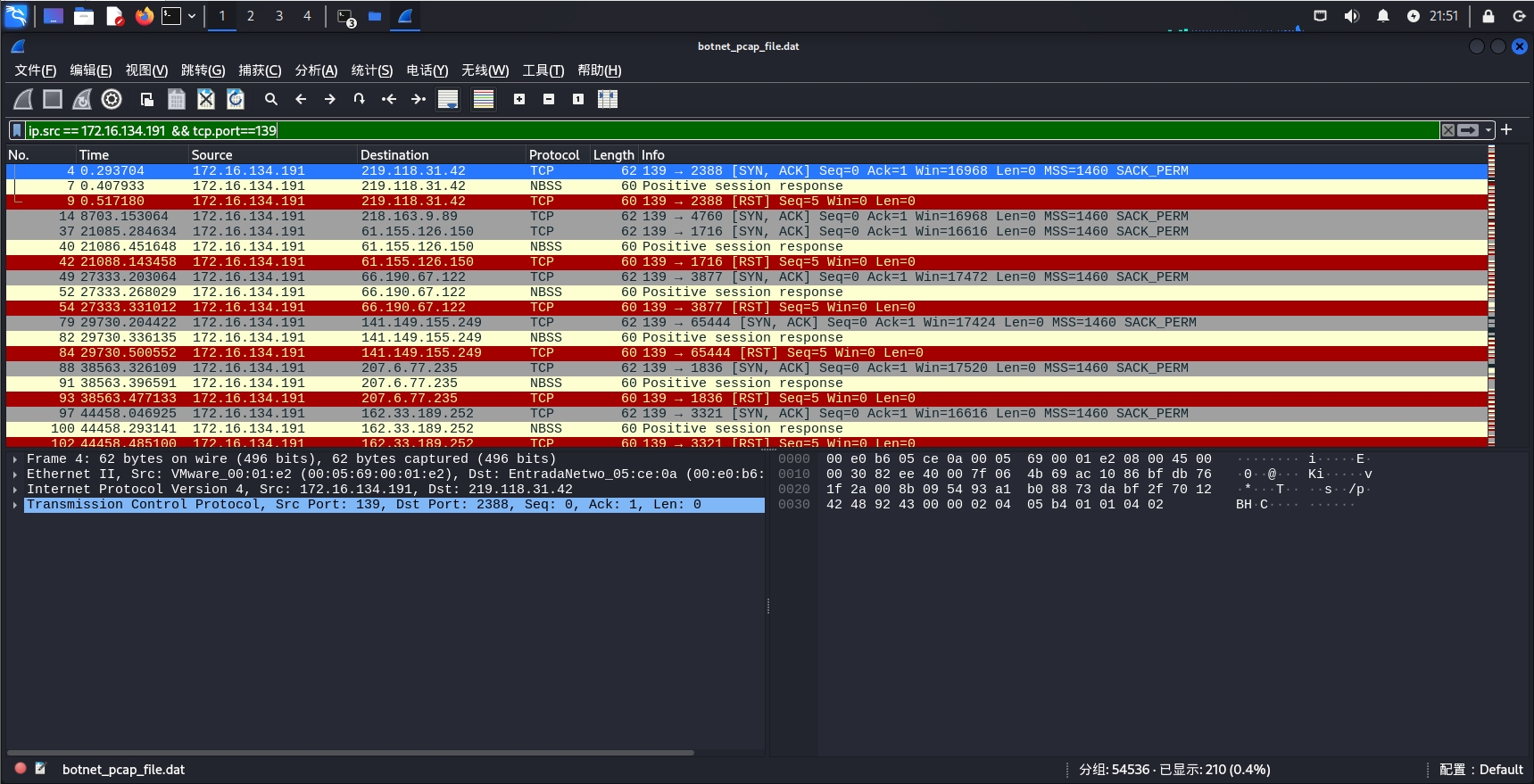The width and height of the screenshot is (1534, 784).
Task: Go back in packet history
Action: (x=301, y=99)
